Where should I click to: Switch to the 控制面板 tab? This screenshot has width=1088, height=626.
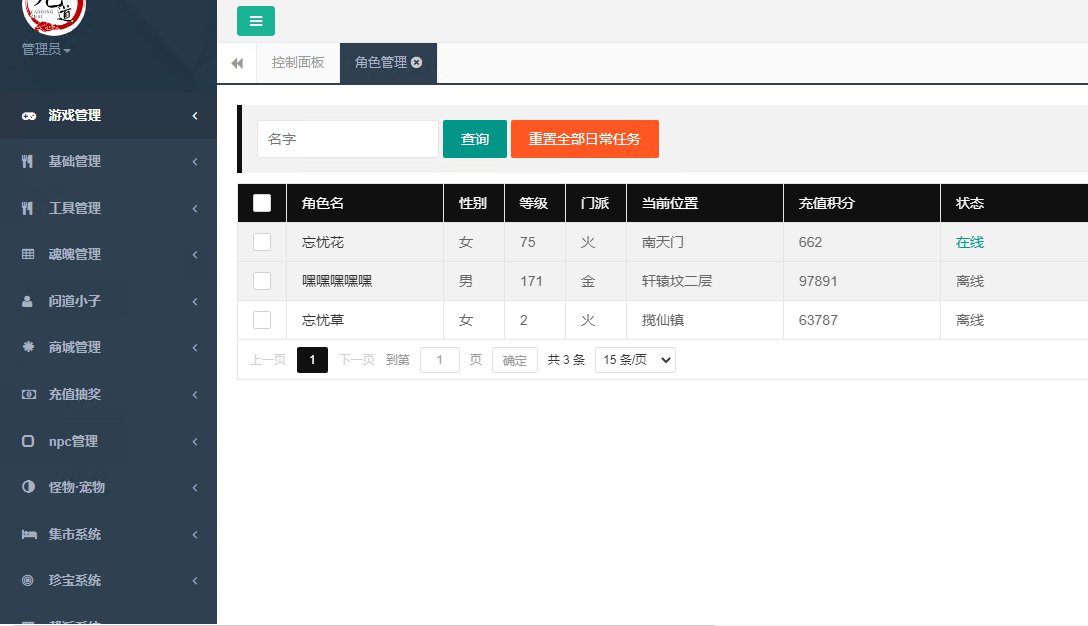click(x=298, y=62)
